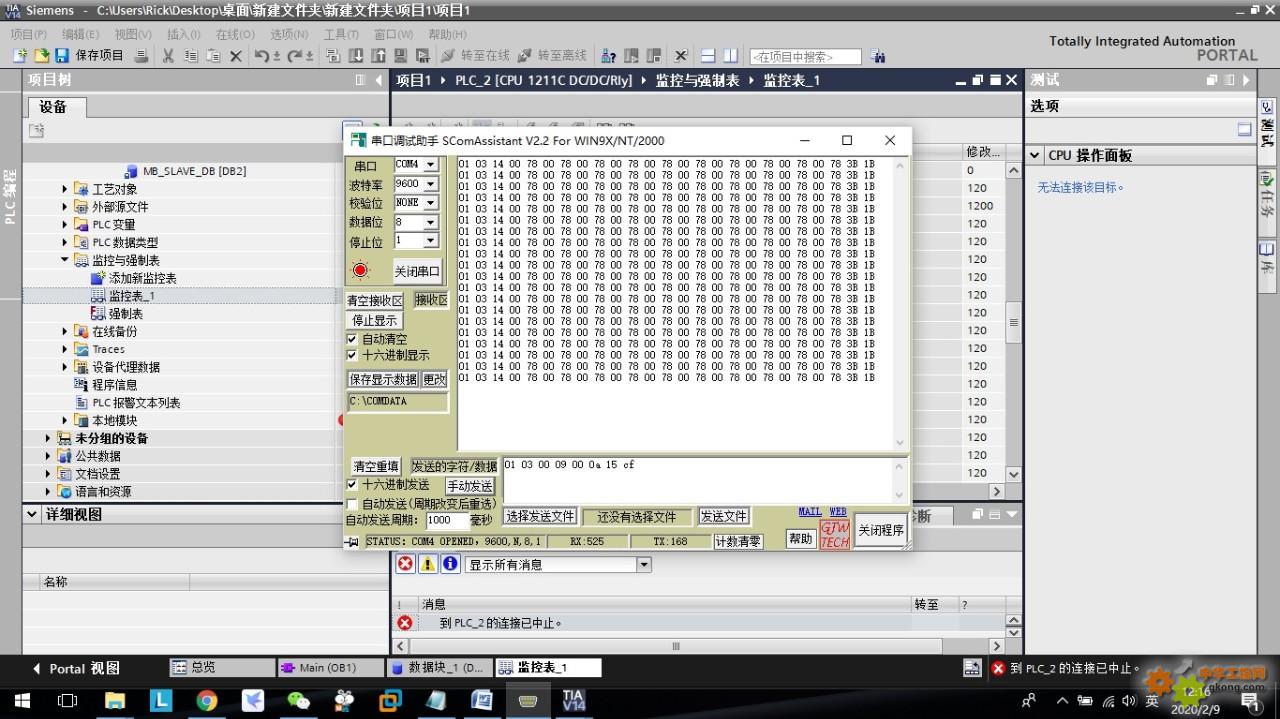Click the Download to device icon
The image size is (1280, 719).
point(357,56)
